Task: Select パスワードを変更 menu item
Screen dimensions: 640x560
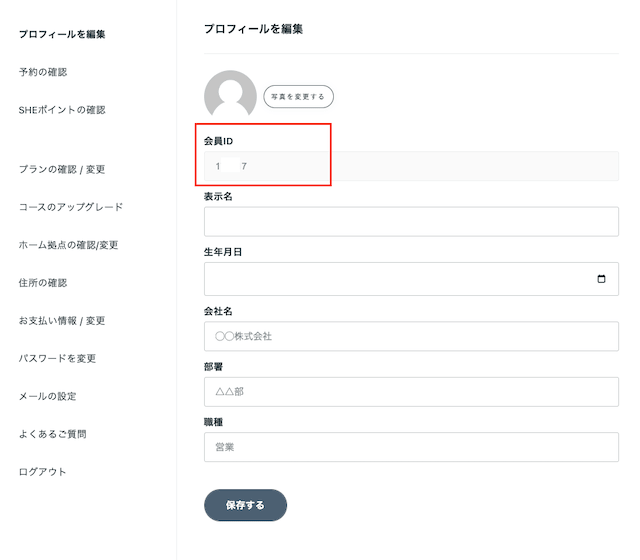Action: [57, 358]
